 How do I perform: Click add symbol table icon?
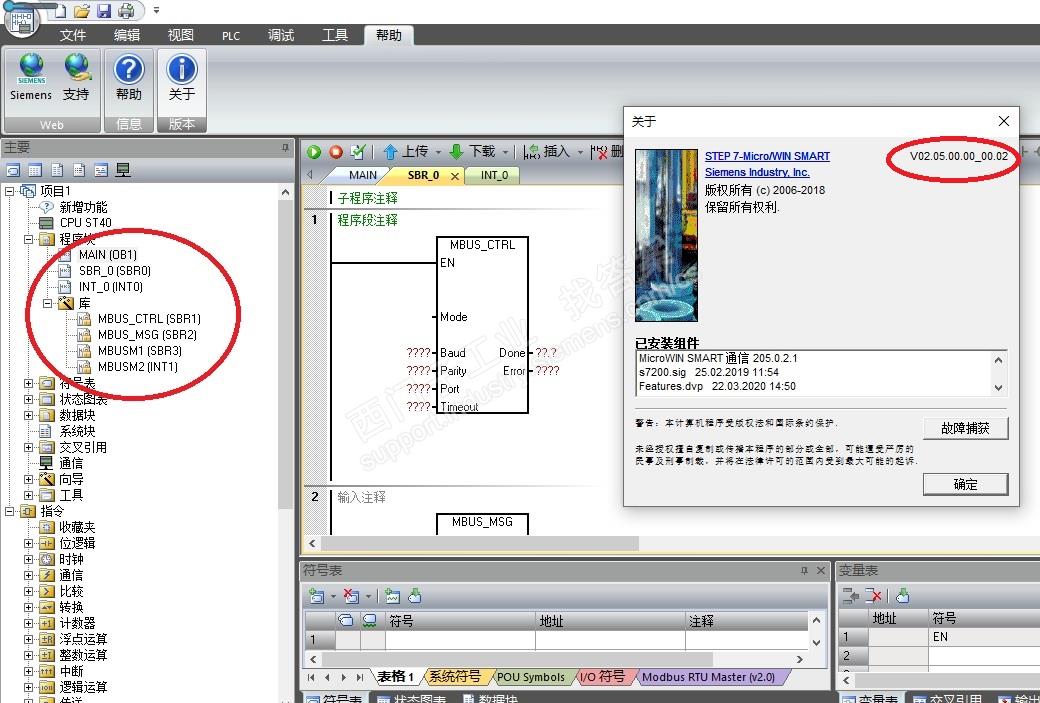317,596
